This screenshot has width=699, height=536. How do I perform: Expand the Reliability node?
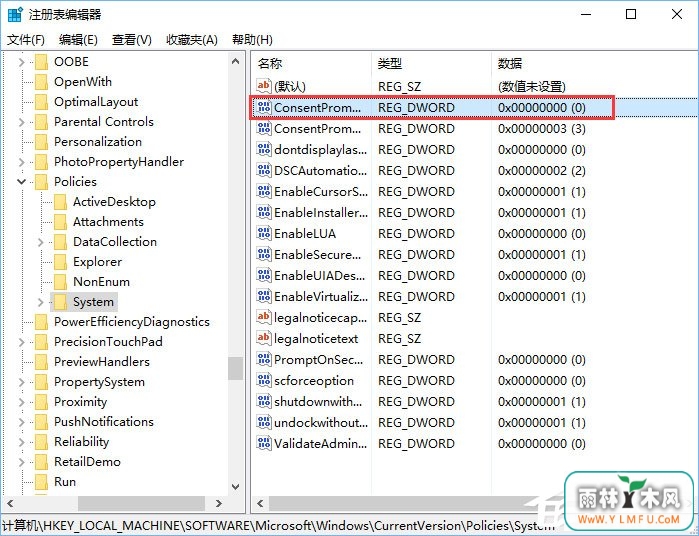(x=21, y=442)
